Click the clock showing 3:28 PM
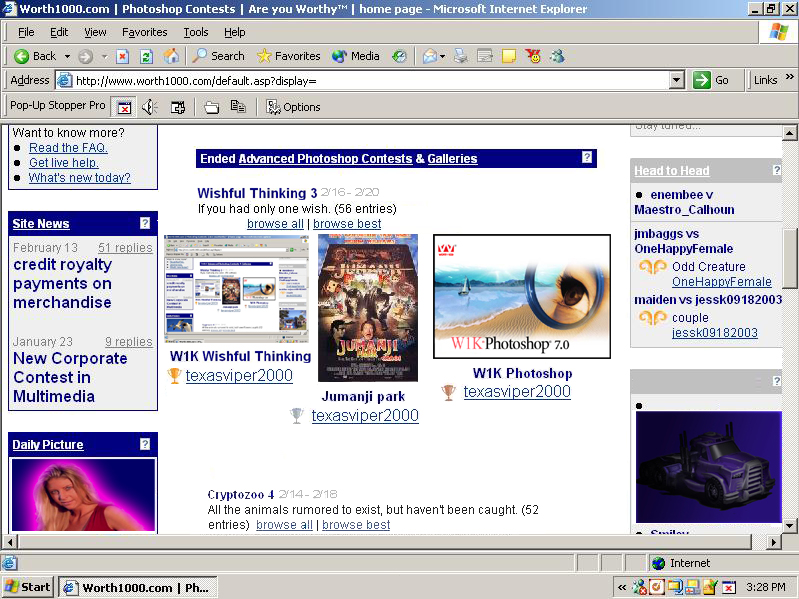The height and width of the screenshot is (599, 799). click(x=766, y=587)
